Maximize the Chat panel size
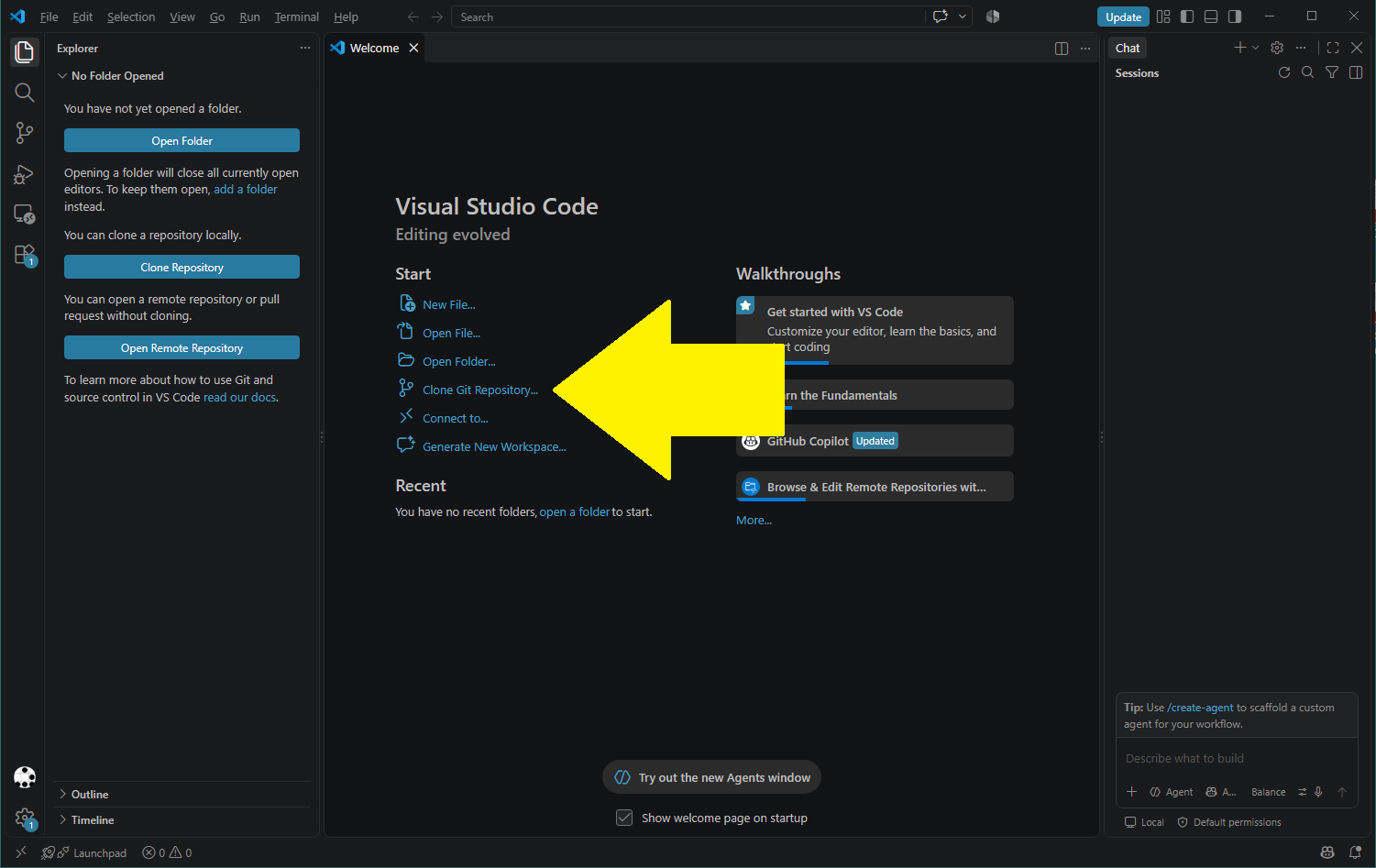Screen dimensions: 1376x868 pos(1333,48)
